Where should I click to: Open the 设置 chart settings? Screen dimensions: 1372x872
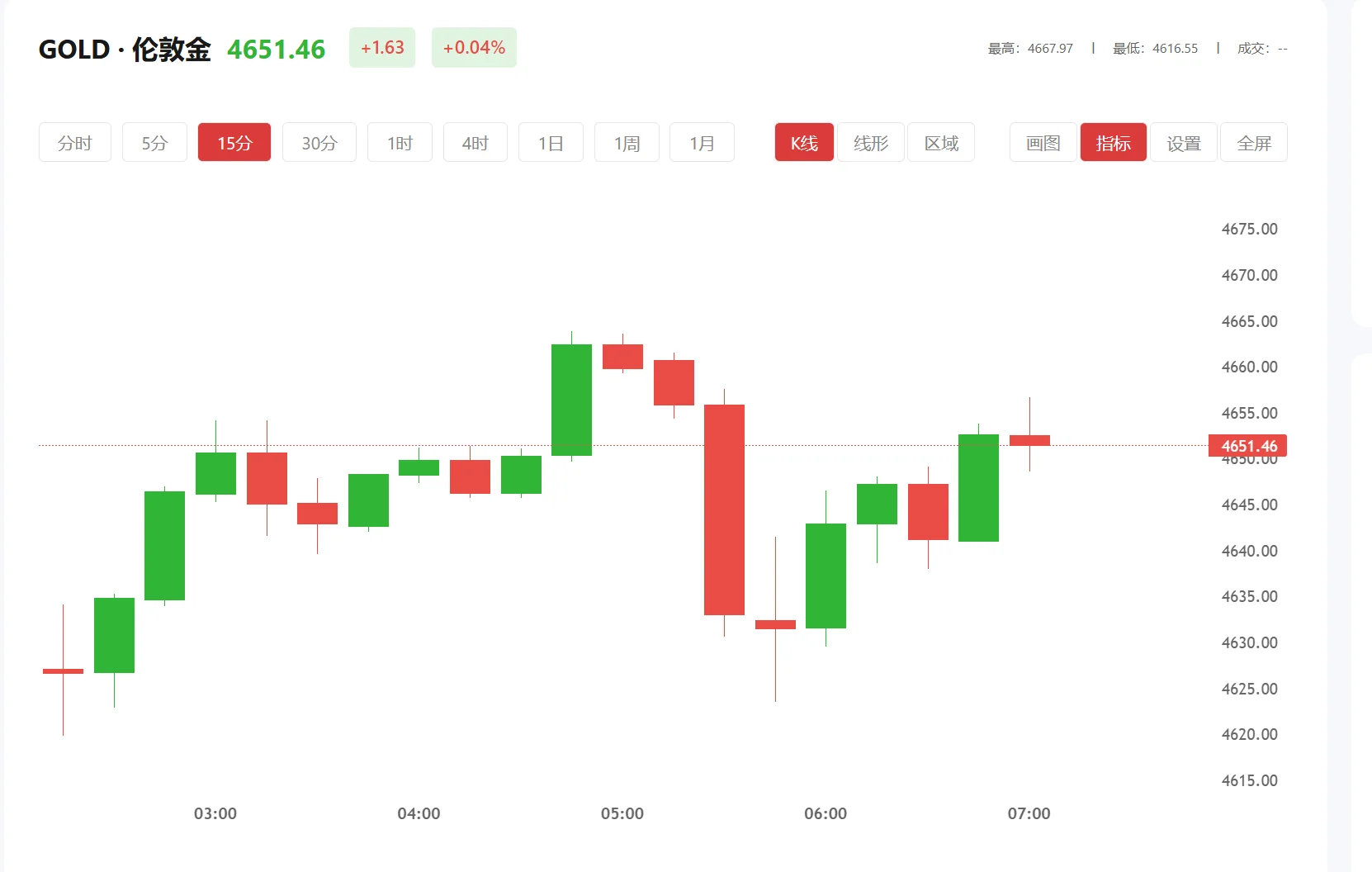coord(1184,142)
